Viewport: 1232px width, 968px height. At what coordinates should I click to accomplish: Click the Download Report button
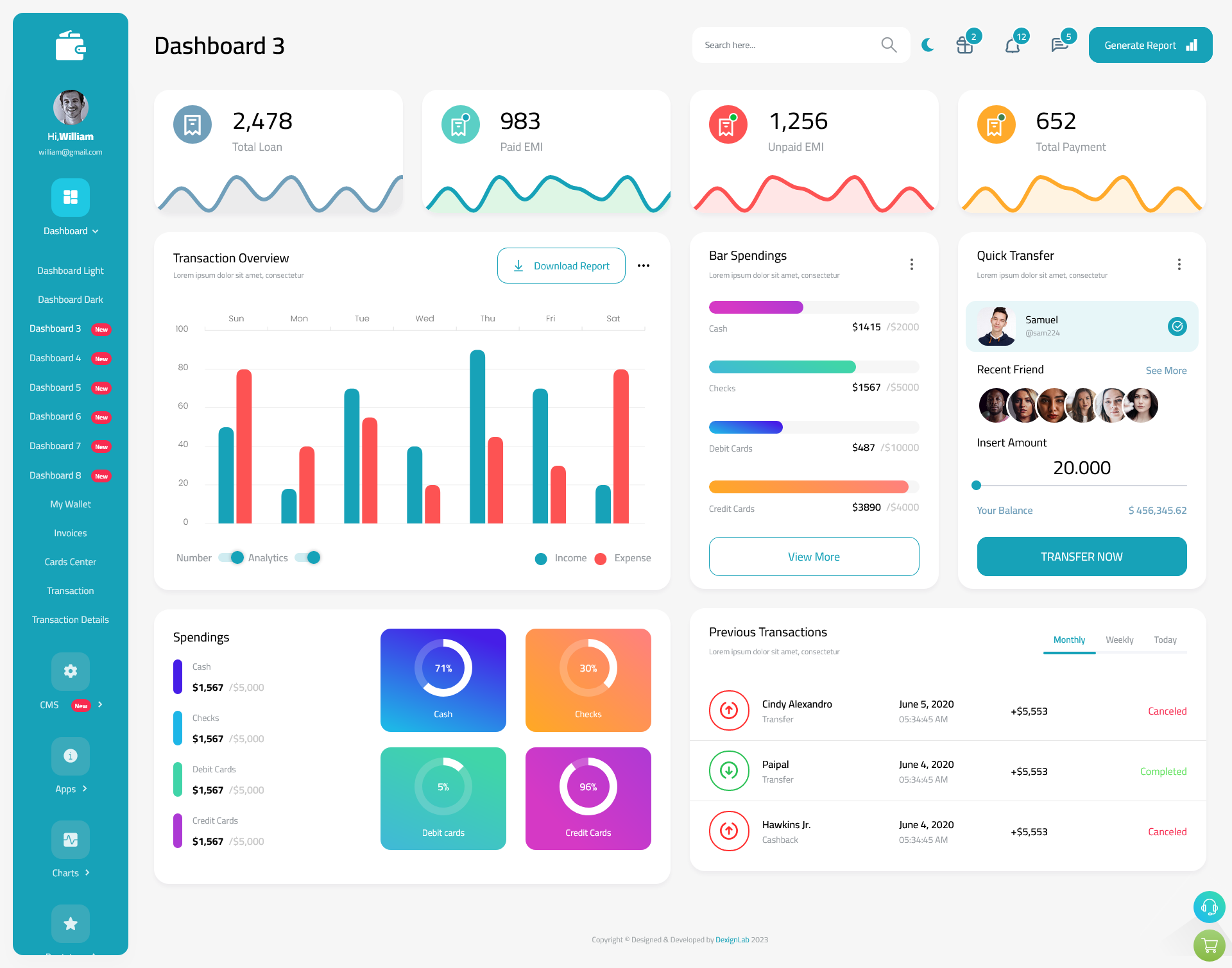click(560, 265)
